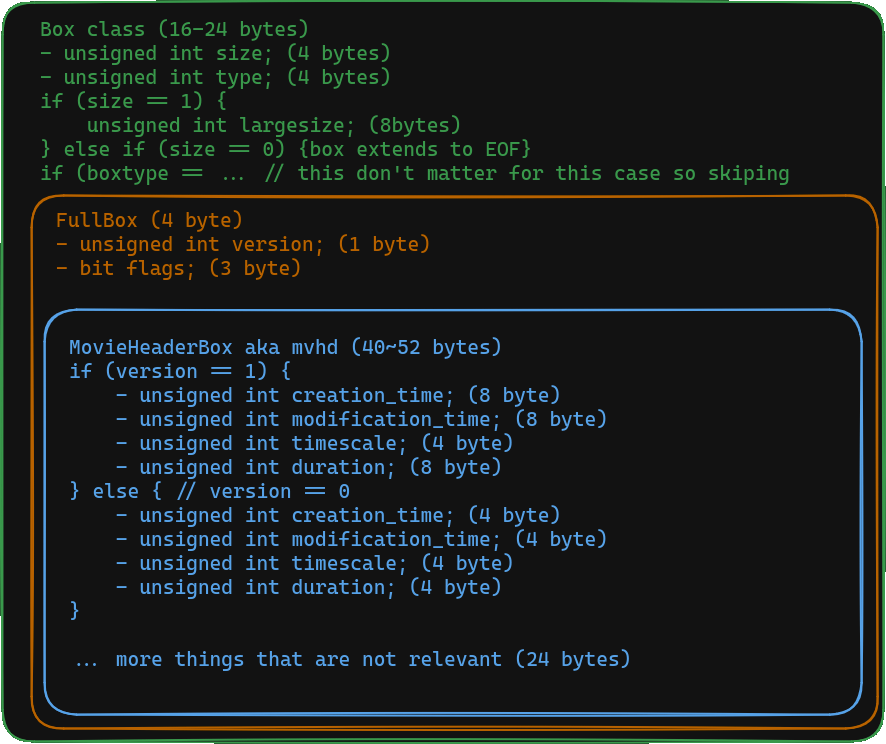The height and width of the screenshot is (744, 886).
Task: Click the 4 byte modification_time line
Action: (361, 539)
